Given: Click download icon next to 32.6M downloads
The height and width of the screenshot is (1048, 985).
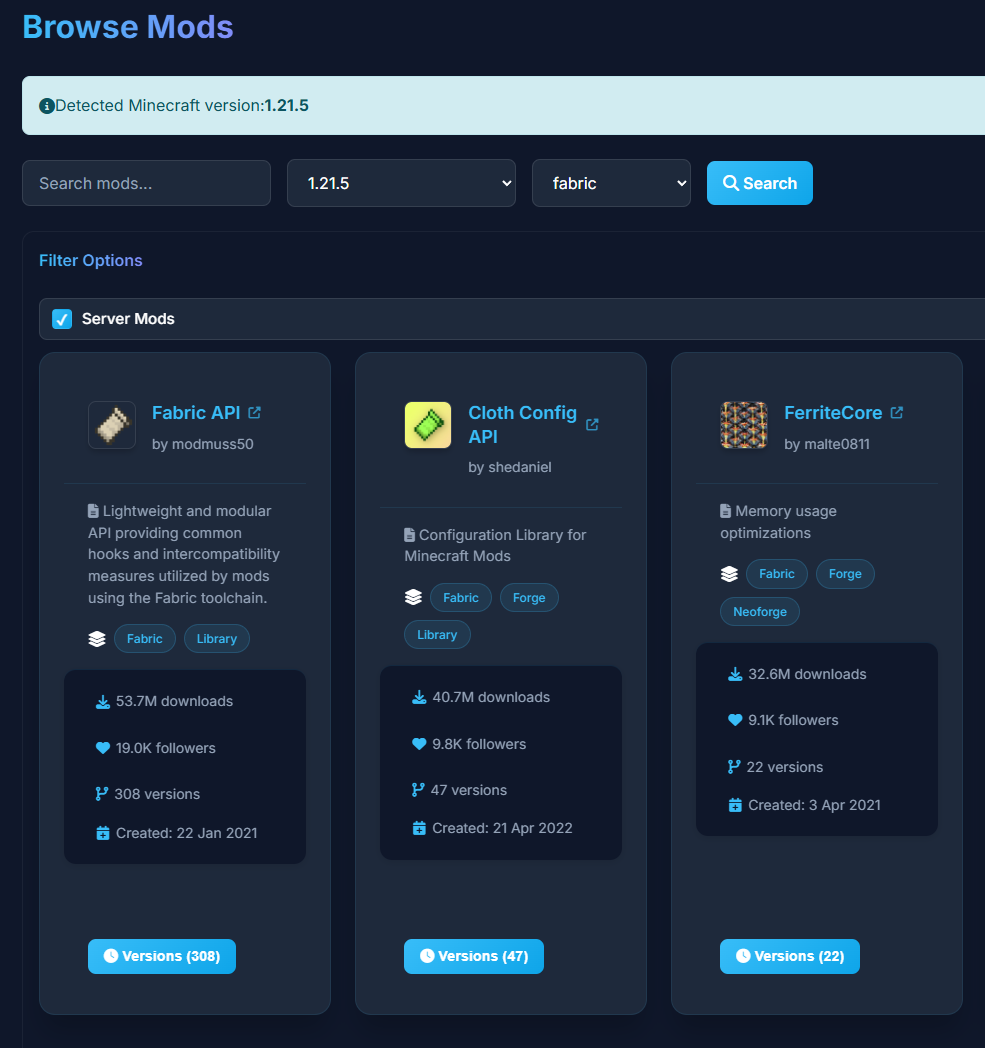Looking at the screenshot, I should pyautogui.click(x=735, y=674).
